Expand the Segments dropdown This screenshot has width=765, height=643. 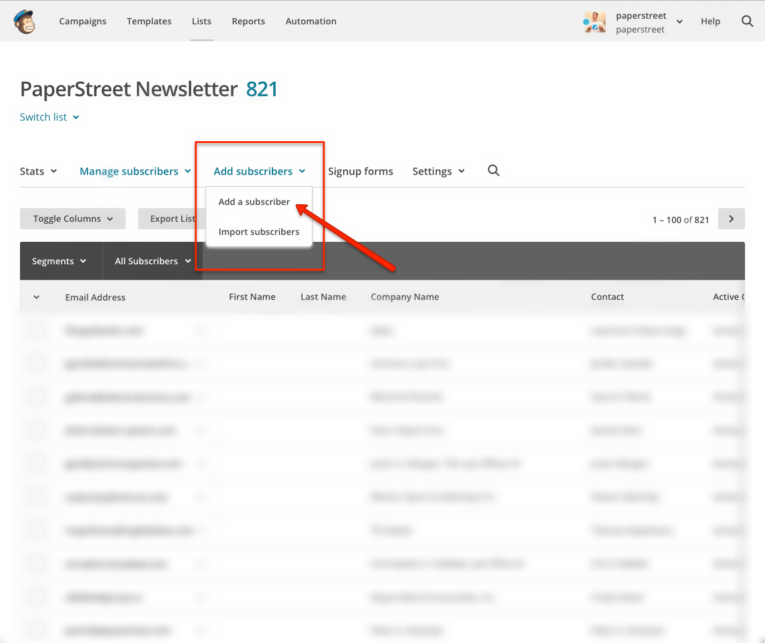59,261
